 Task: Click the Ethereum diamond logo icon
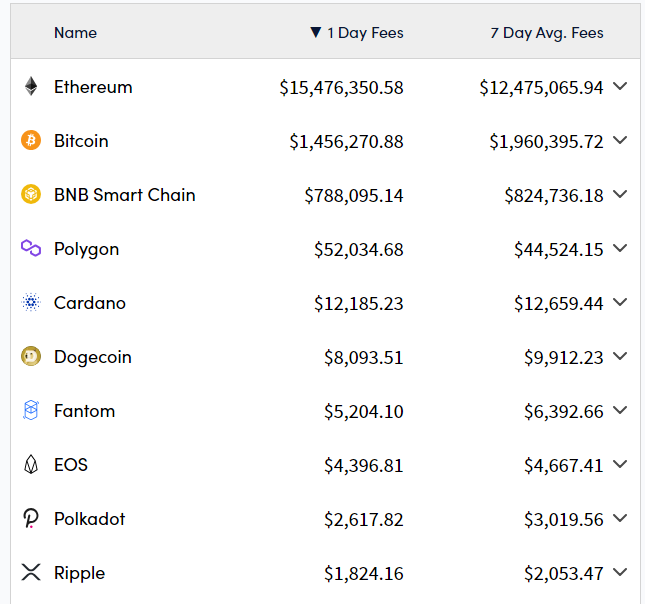coord(31,86)
